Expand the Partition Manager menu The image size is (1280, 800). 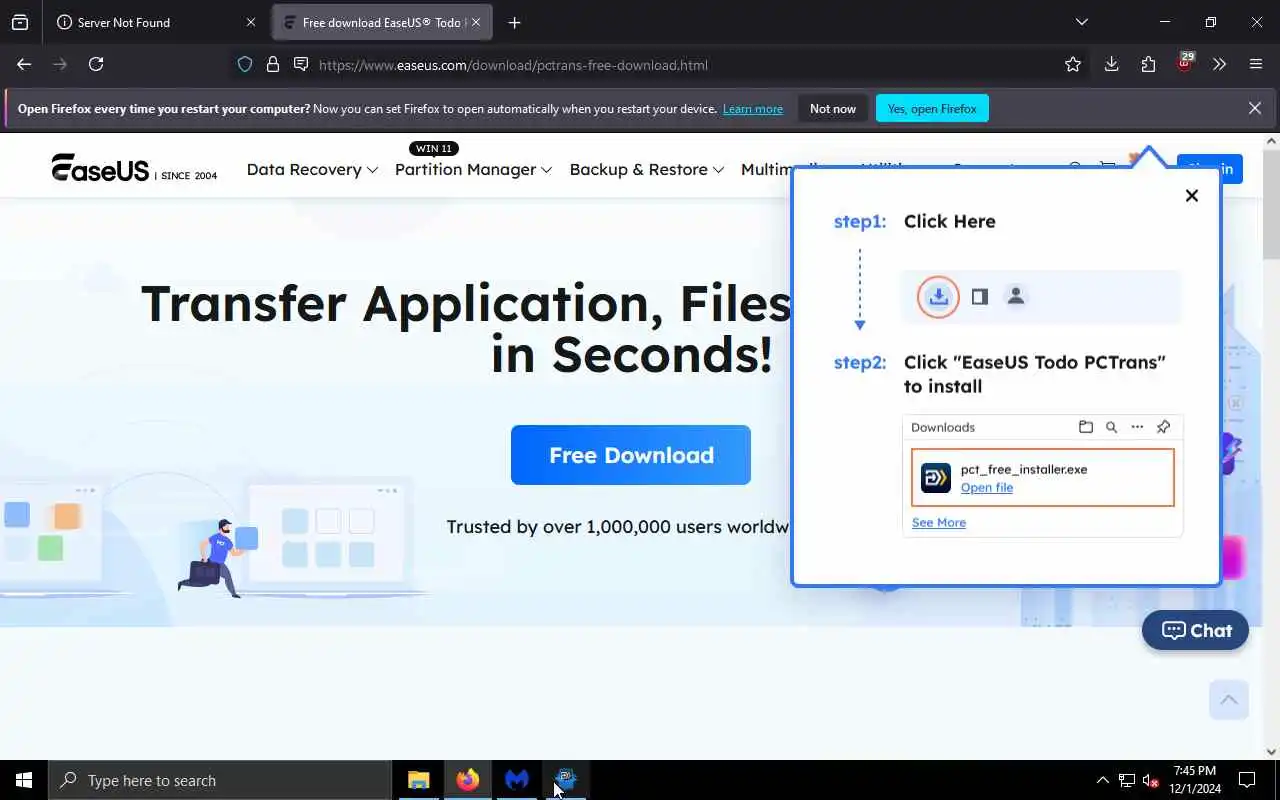[473, 170]
